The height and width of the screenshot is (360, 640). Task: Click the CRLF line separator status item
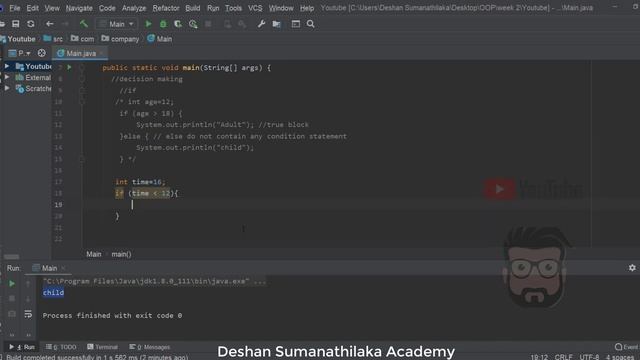pos(563,357)
